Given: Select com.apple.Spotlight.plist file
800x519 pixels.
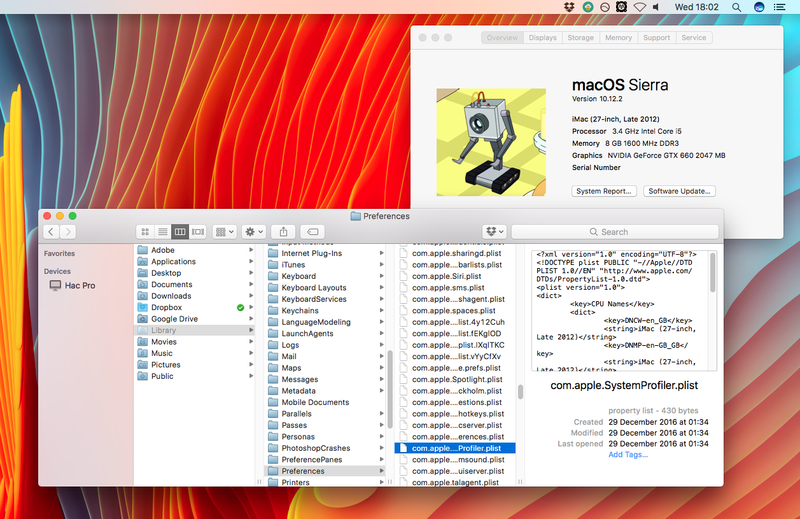Looking at the screenshot, I should 455,379.
